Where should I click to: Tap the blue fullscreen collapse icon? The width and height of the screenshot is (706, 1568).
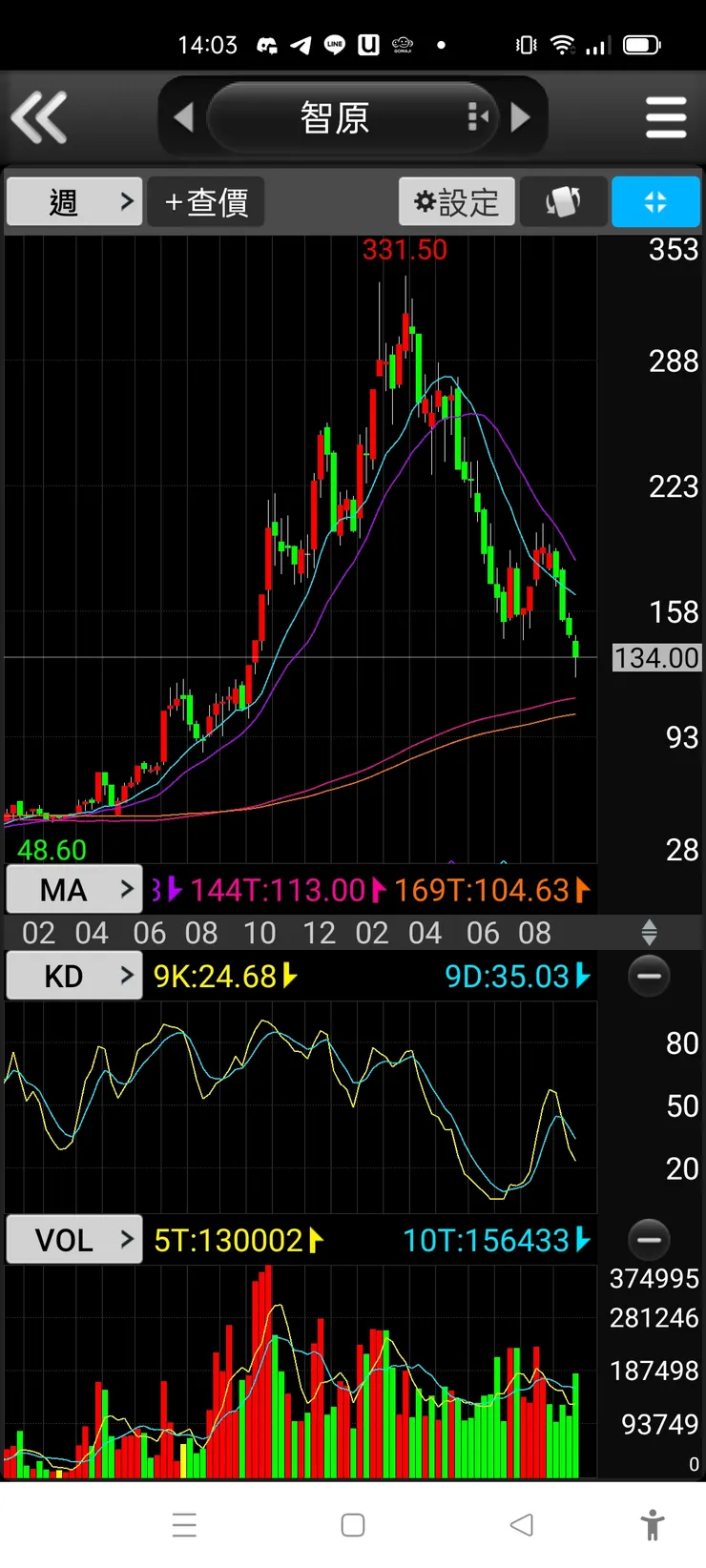click(x=655, y=201)
